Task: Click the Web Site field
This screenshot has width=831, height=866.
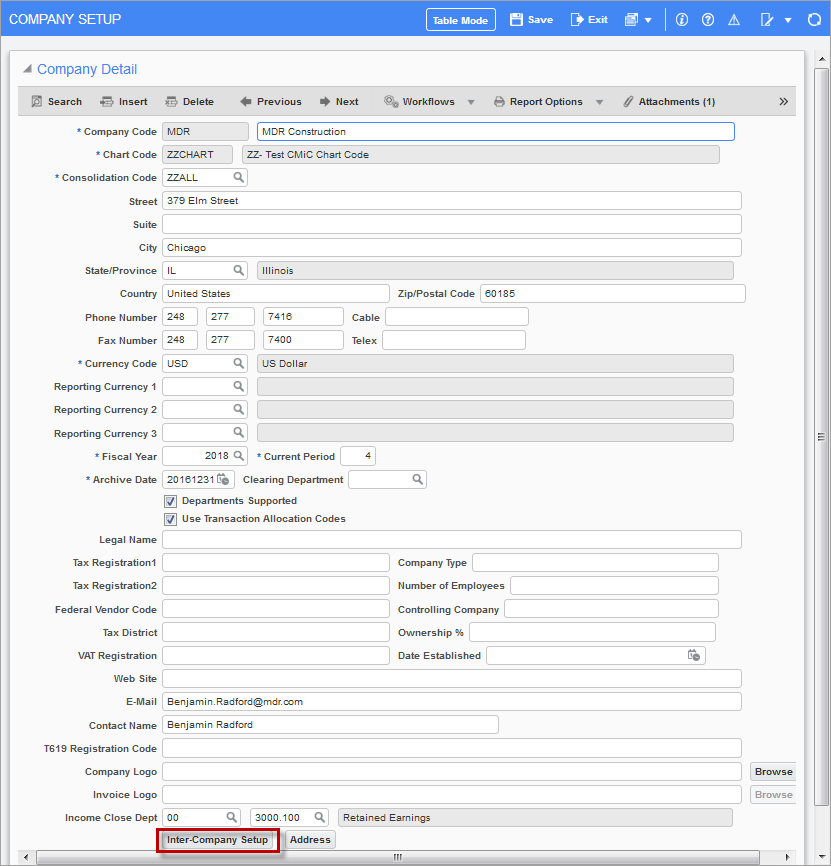Action: pyautogui.click(x=452, y=678)
